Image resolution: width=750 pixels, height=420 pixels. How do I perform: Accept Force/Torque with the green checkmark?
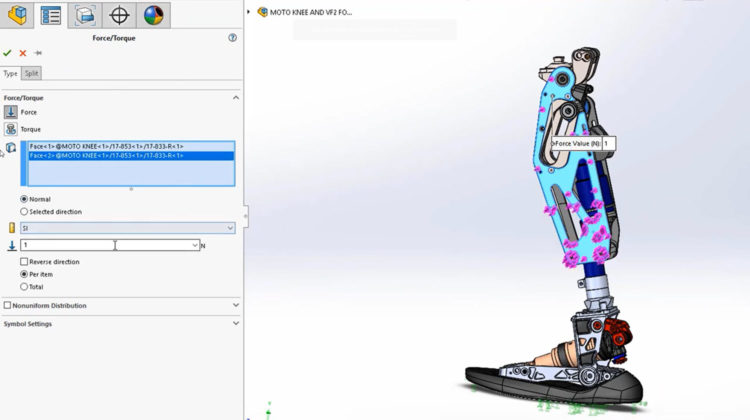(8, 53)
